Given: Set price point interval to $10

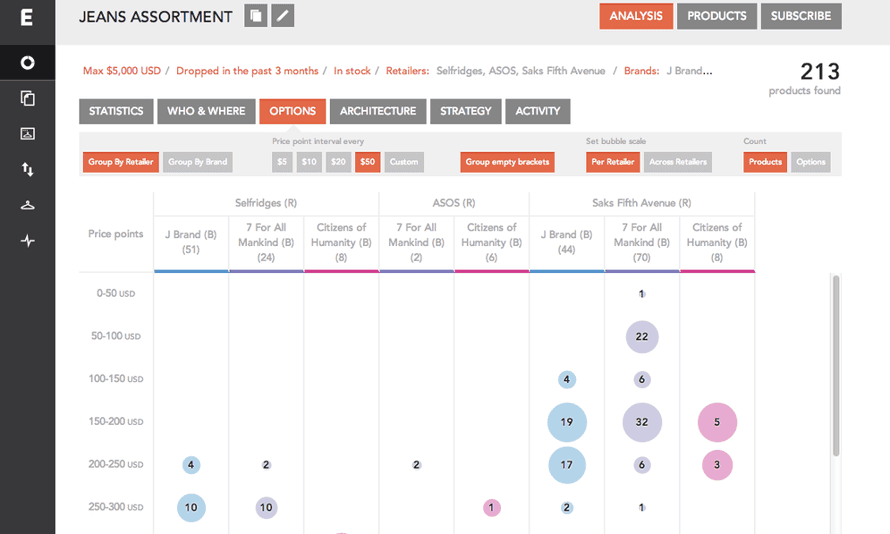Looking at the screenshot, I should tap(309, 162).
